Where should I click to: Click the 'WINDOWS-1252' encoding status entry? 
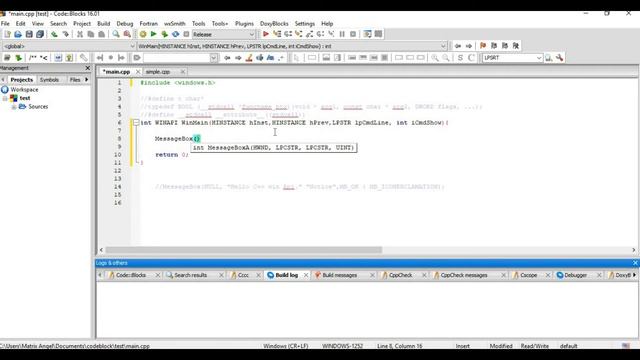click(x=342, y=346)
